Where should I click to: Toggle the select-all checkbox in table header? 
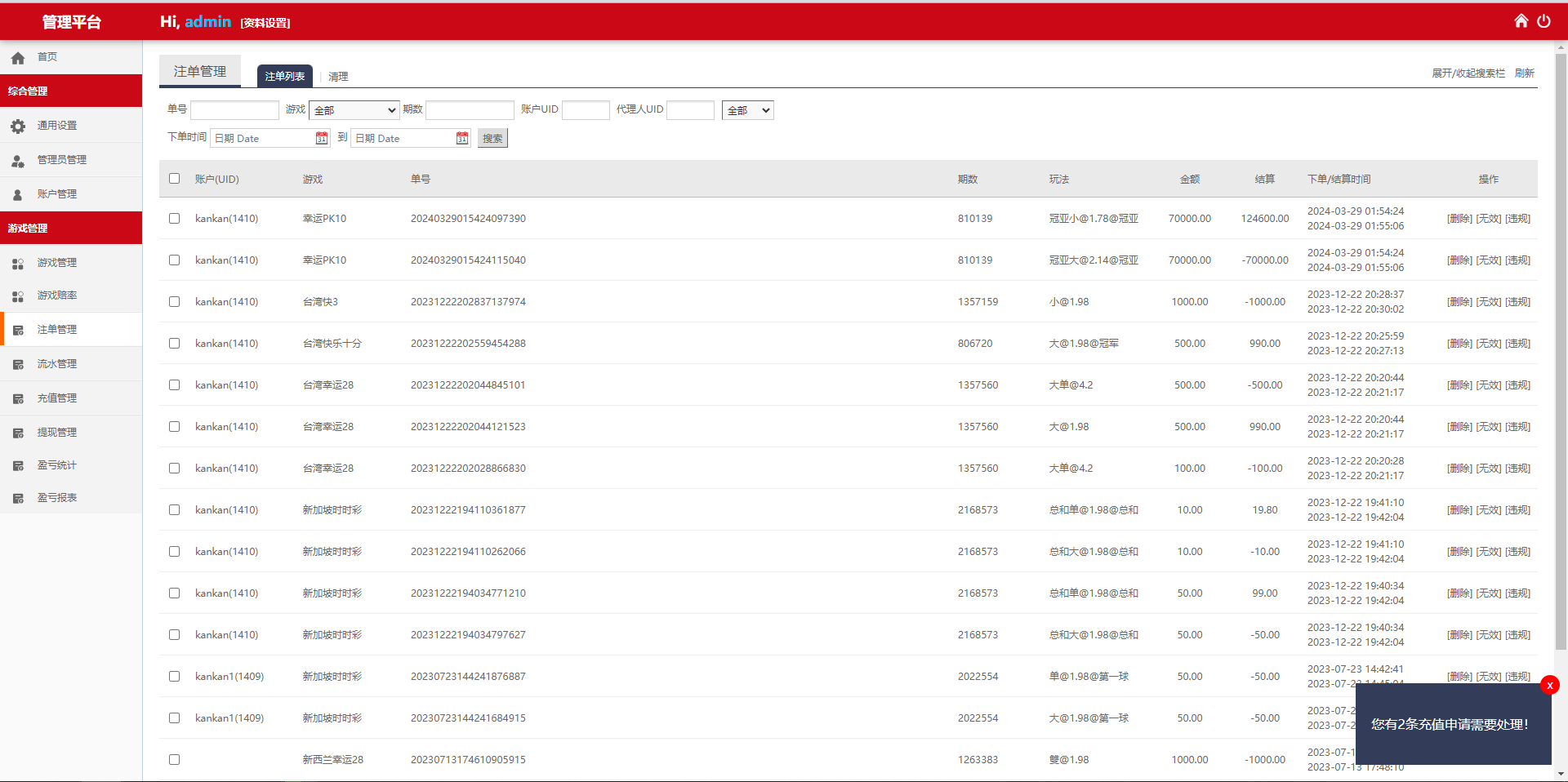[x=174, y=179]
